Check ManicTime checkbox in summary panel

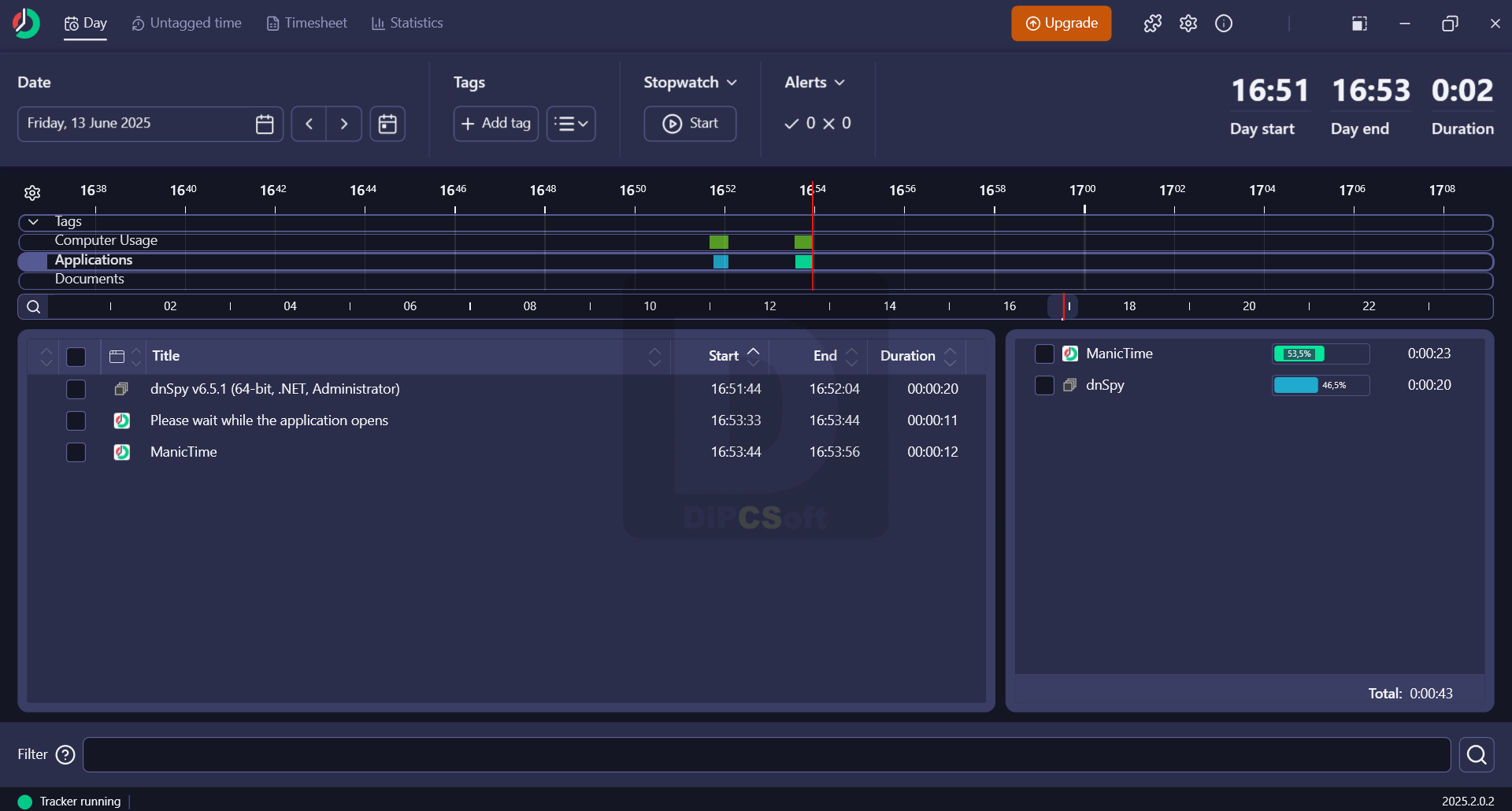pyautogui.click(x=1044, y=354)
